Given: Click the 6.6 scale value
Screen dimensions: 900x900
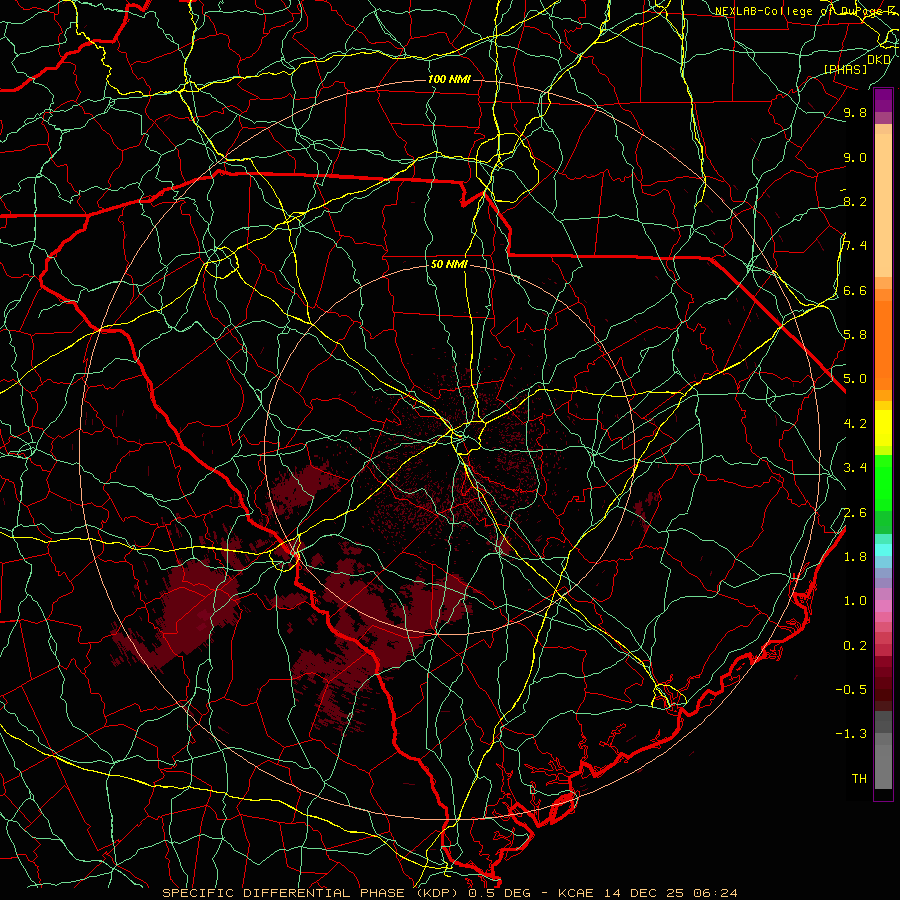Looking at the screenshot, I should pyautogui.click(x=855, y=290).
